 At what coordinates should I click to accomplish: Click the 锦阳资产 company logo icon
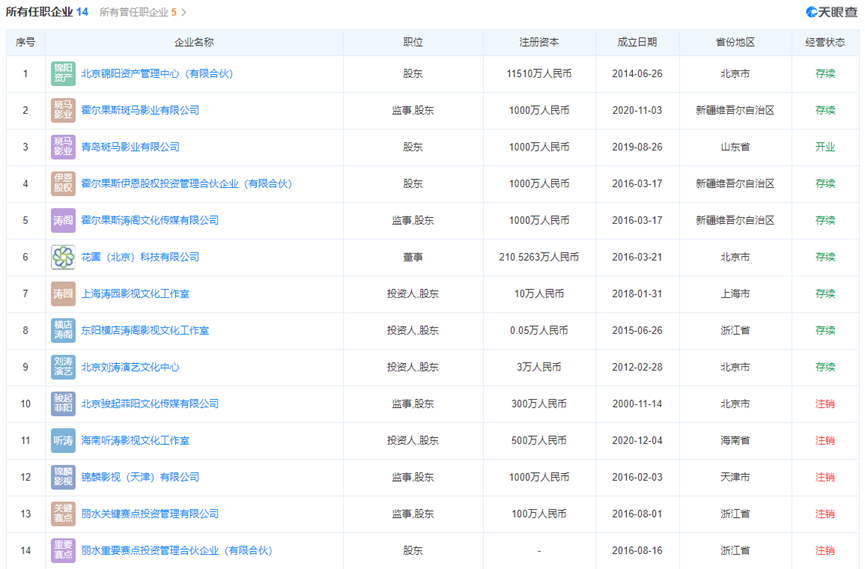pyautogui.click(x=63, y=74)
